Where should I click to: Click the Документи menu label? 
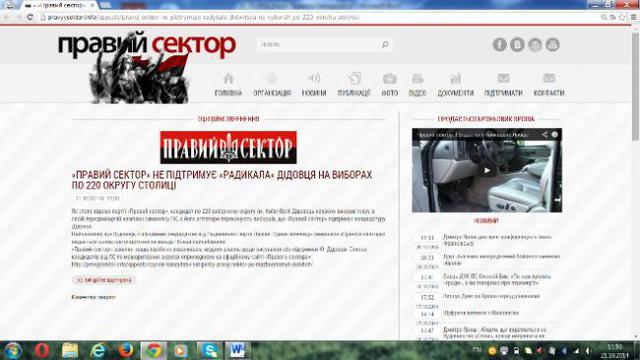(456, 93)
